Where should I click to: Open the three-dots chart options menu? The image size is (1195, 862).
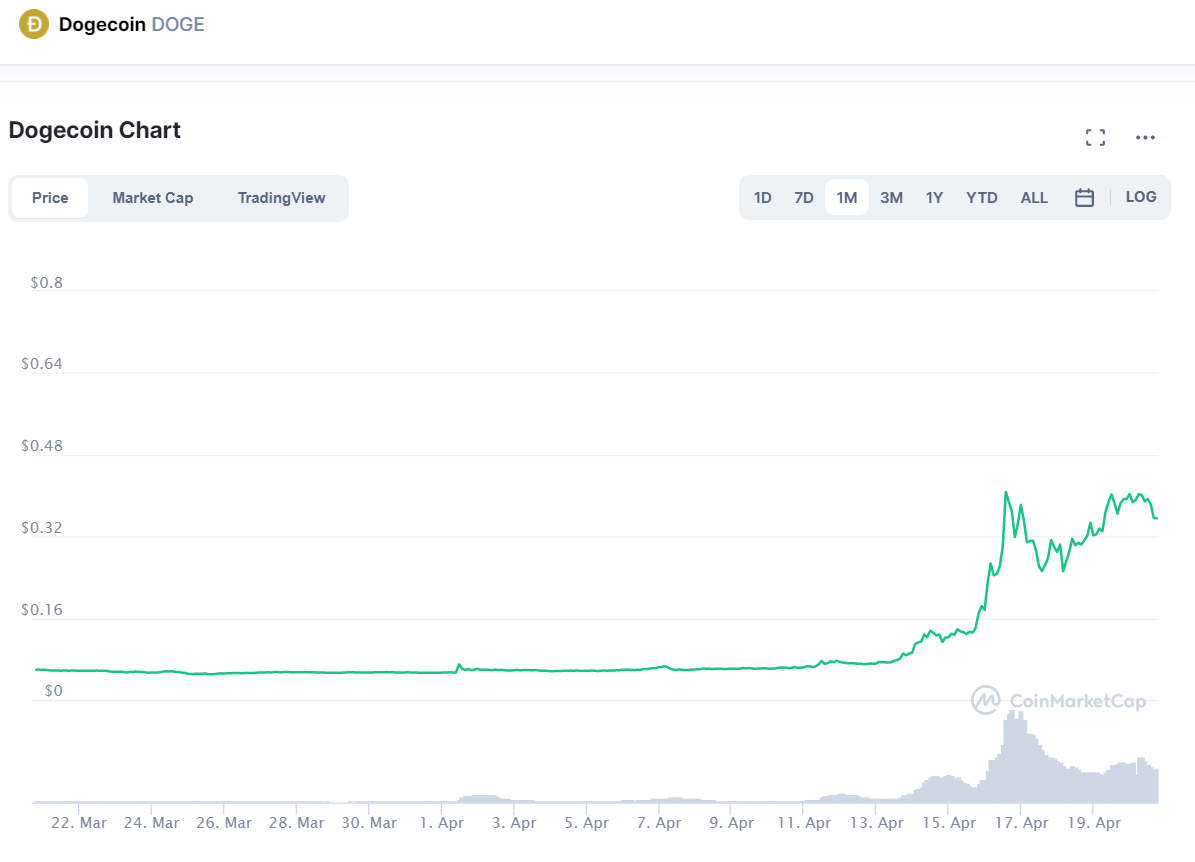[x=1145, y=137]
